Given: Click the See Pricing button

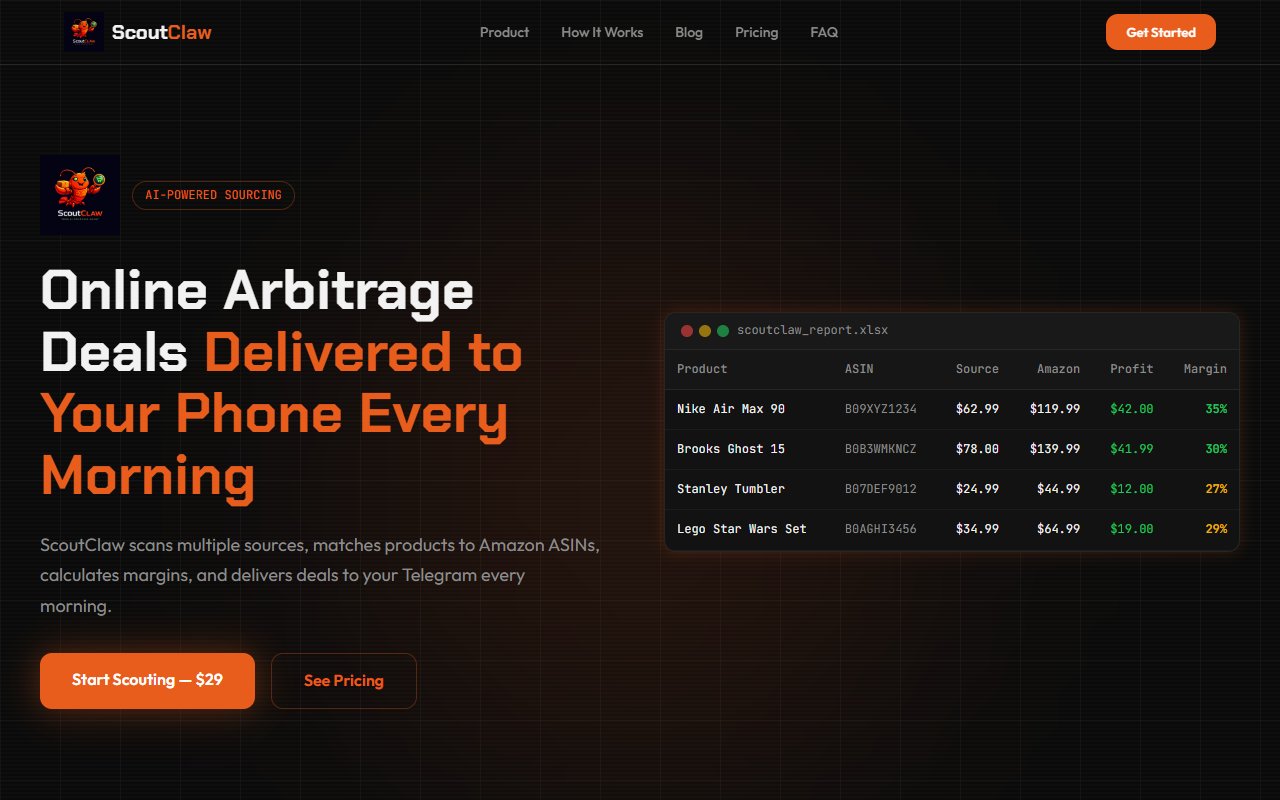Looking at the screenshot, I should (344, 681).
